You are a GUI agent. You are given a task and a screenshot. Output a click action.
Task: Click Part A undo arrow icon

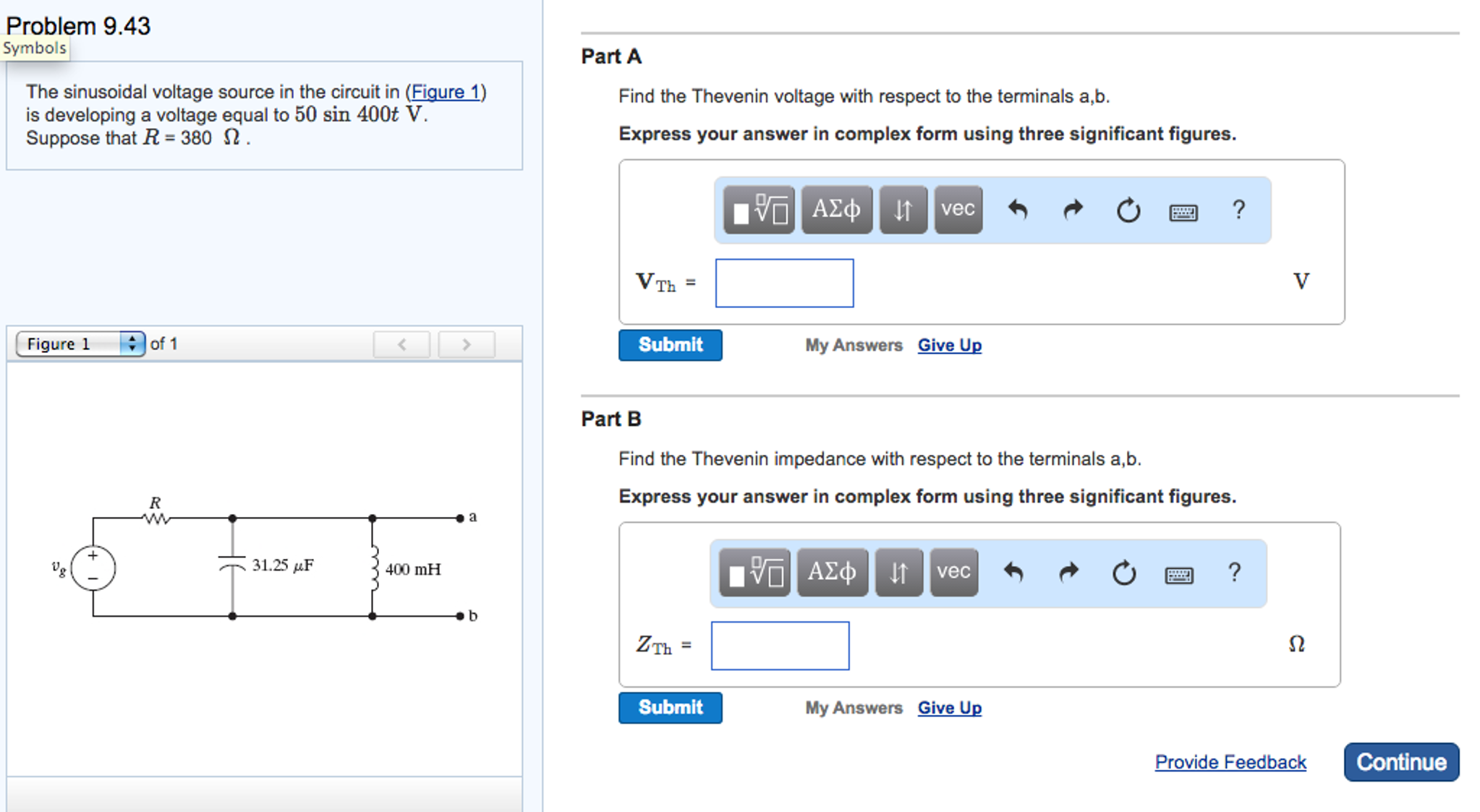pyautogui.click(x=1018, y=210)
